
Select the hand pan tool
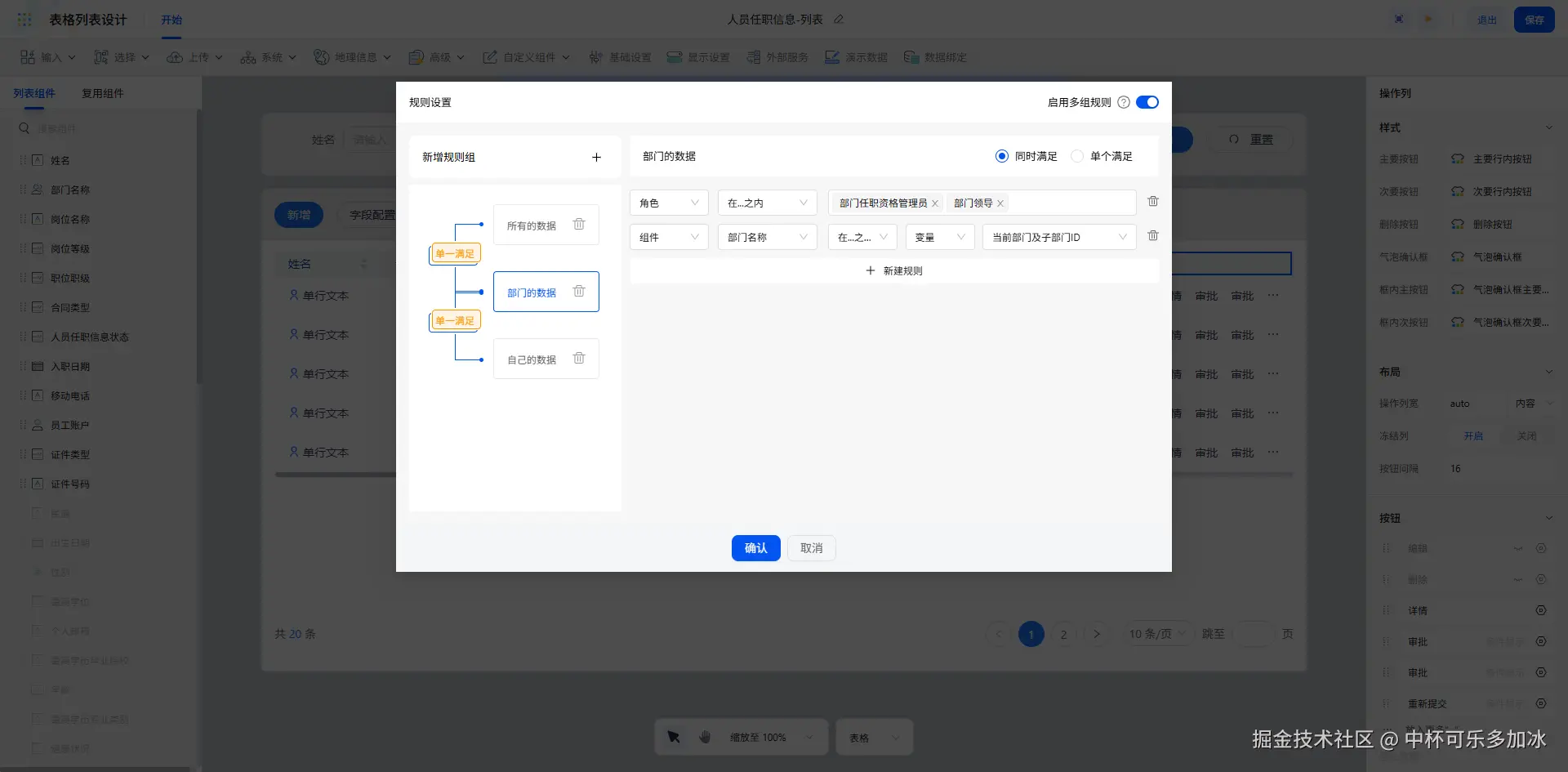click(x=705, y=737)
